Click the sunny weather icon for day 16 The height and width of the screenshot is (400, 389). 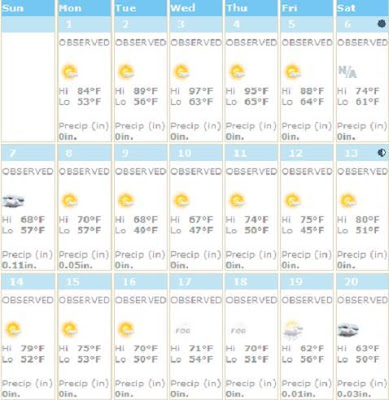(126, 329)
